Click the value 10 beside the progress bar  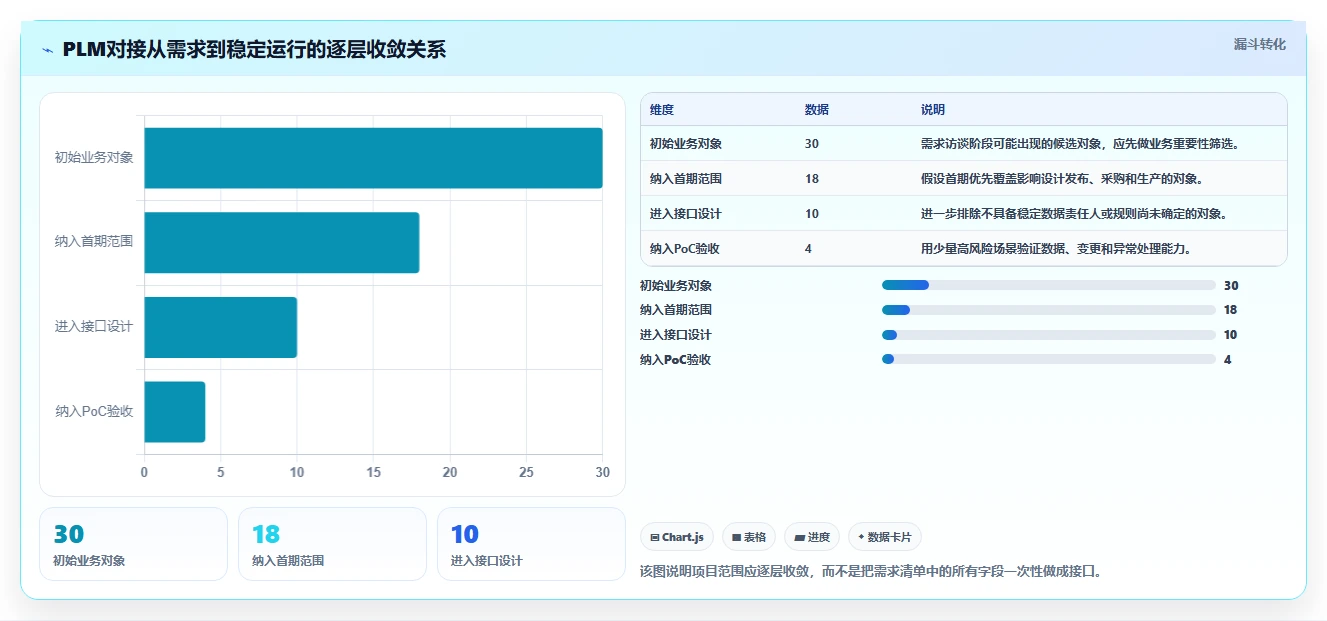click(x=1231, y=335)
